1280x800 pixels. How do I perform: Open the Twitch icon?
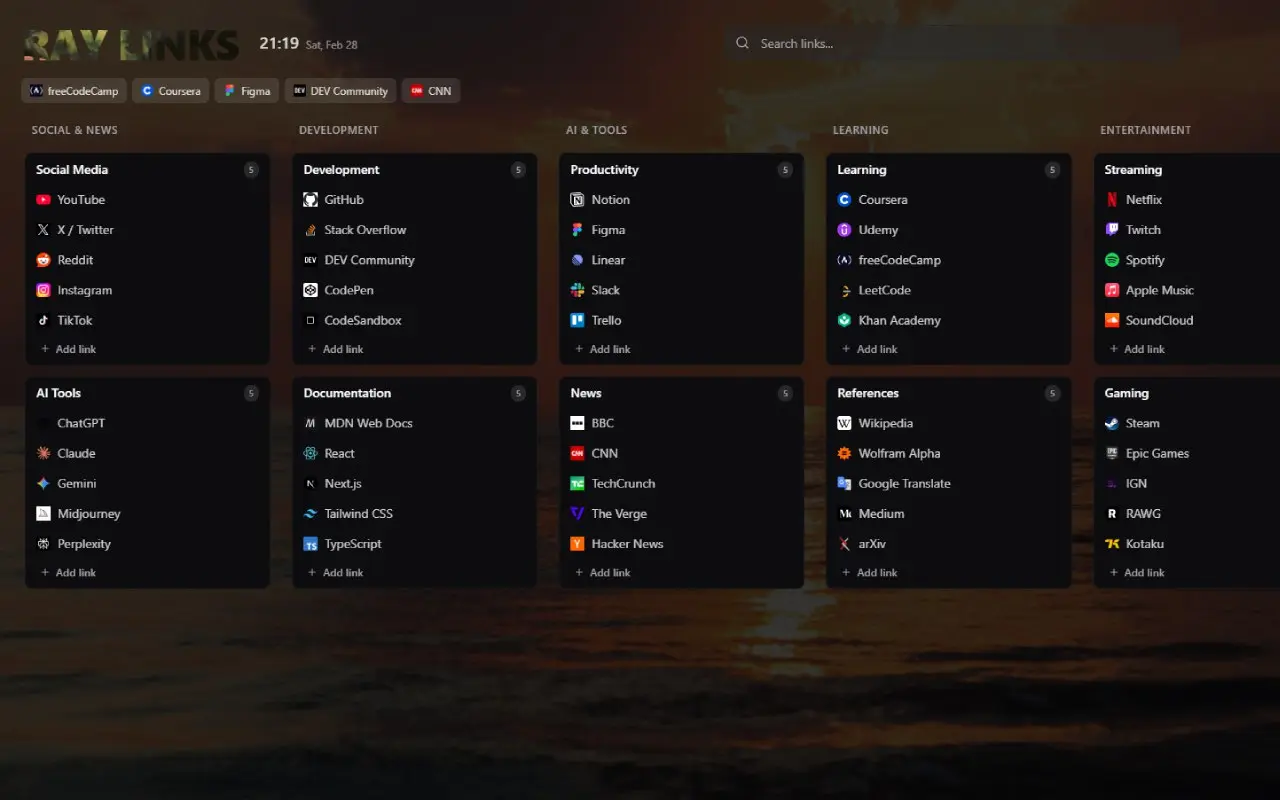(x=1111, y=230)
